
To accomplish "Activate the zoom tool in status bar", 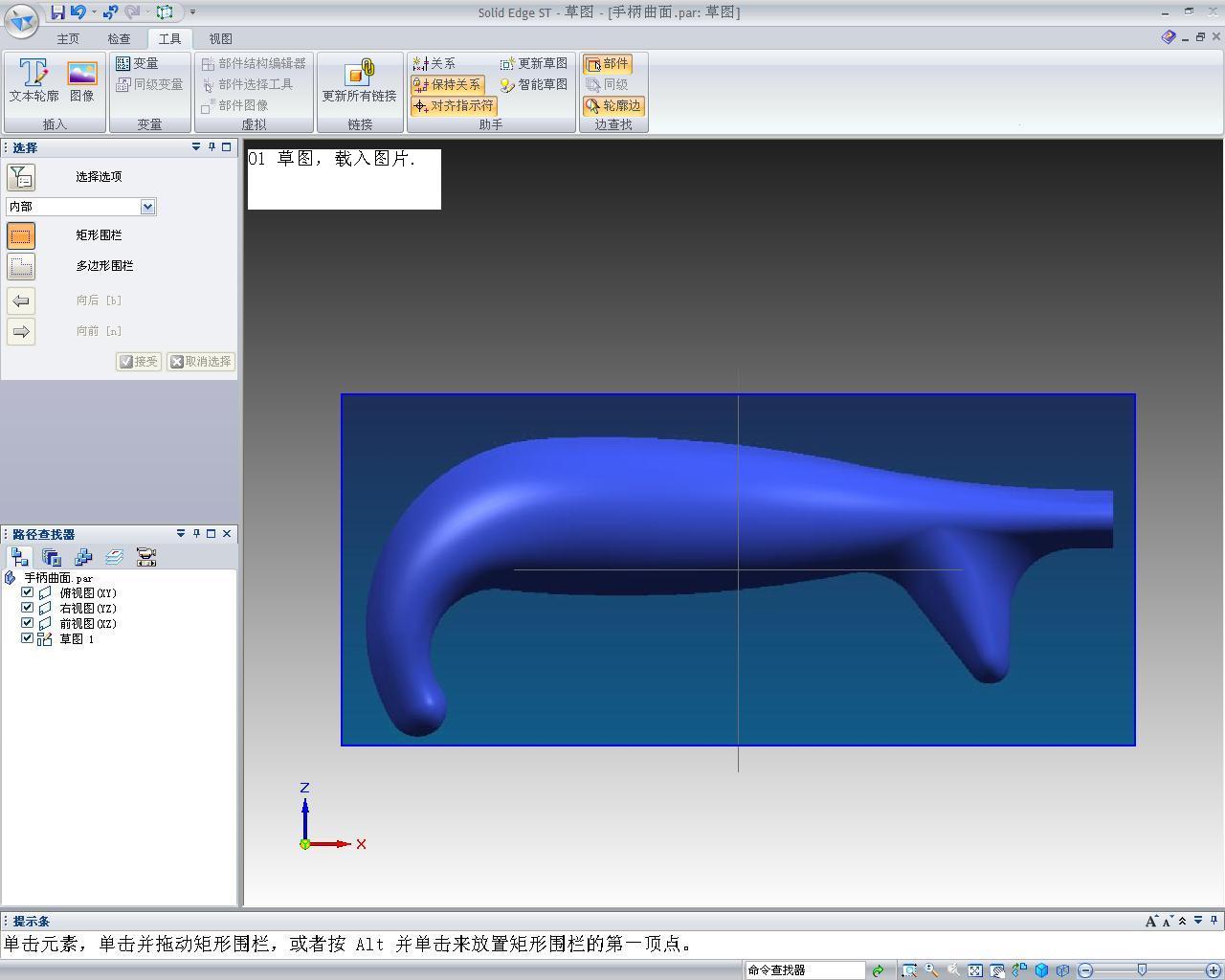I will point(931,970).
